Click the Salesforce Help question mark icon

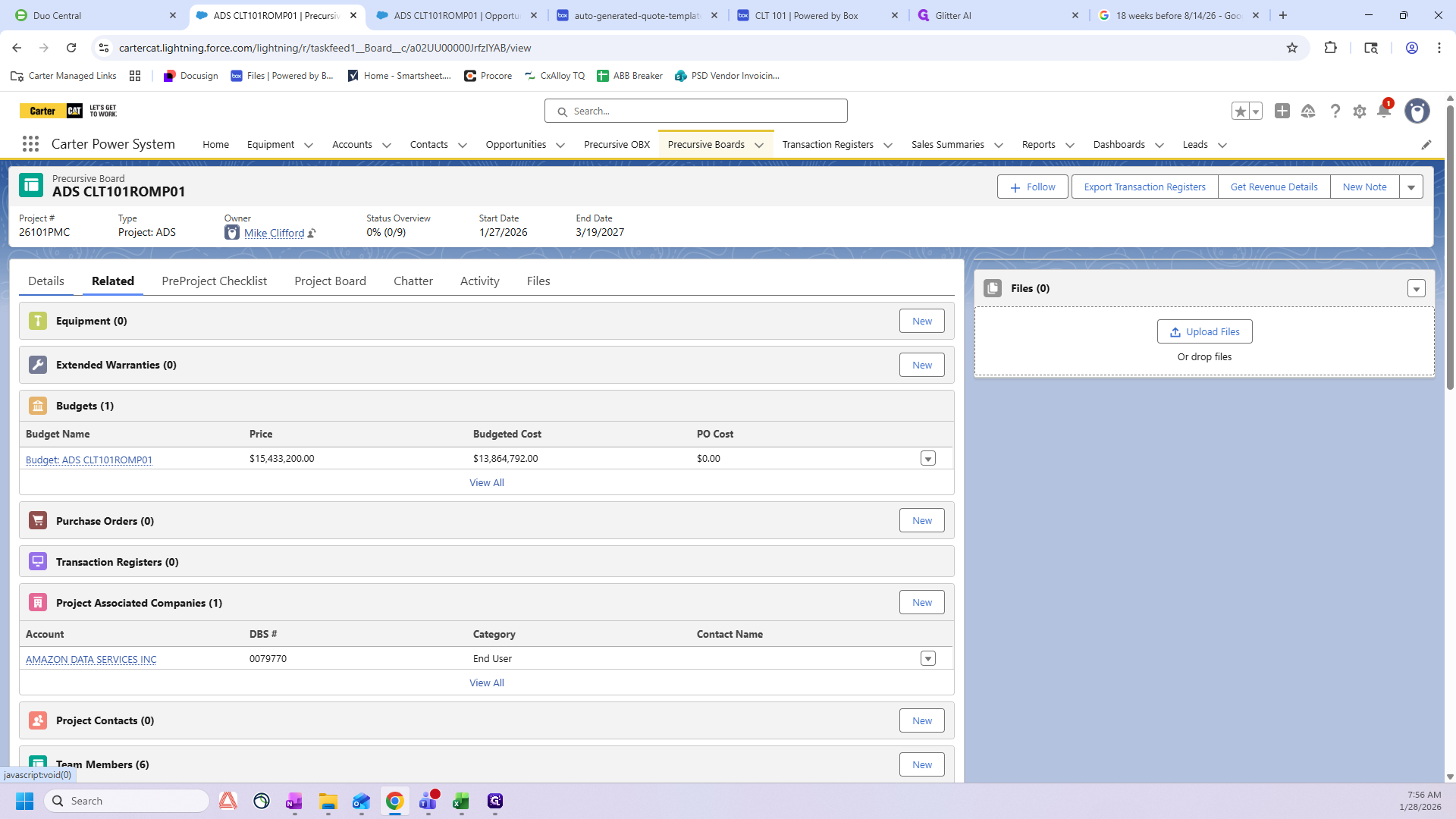tap(1335, 111)
